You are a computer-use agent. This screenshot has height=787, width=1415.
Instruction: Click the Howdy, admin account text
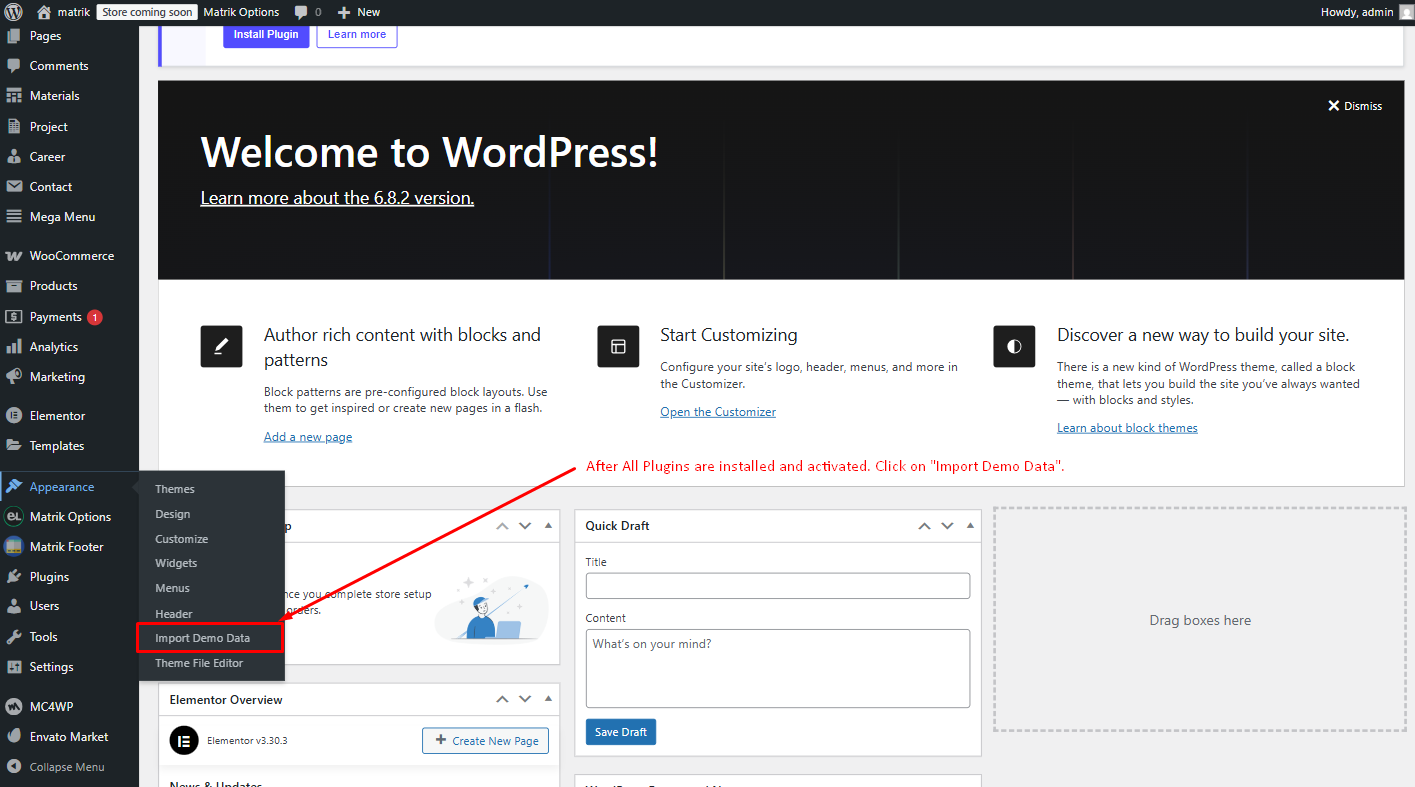pyautogui.click(x=1357, y=12)
